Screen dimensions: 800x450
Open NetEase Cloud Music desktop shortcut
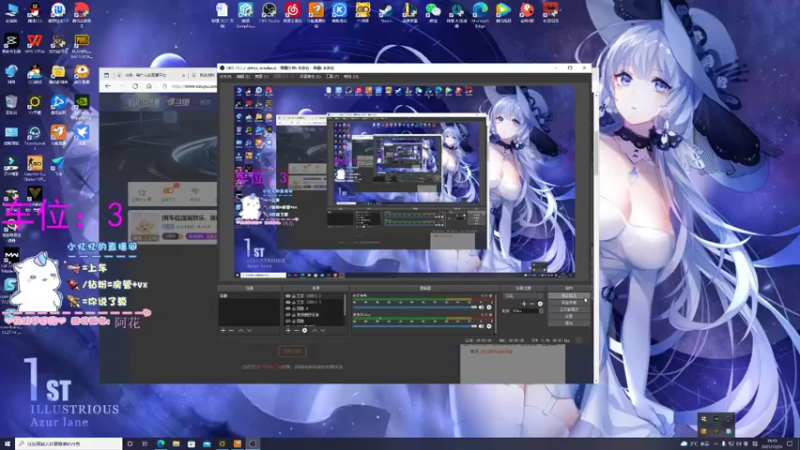click(x=292, y=13)
